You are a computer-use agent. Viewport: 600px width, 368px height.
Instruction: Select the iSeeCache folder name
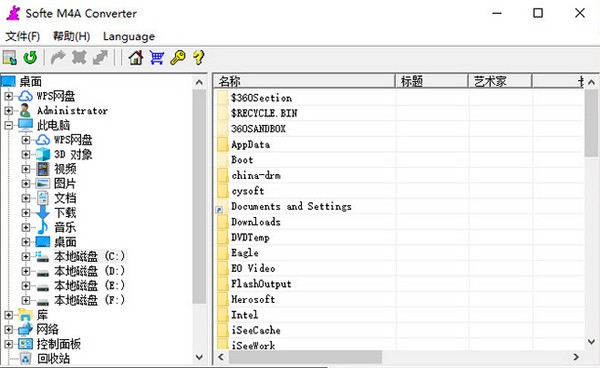point(256,330)
